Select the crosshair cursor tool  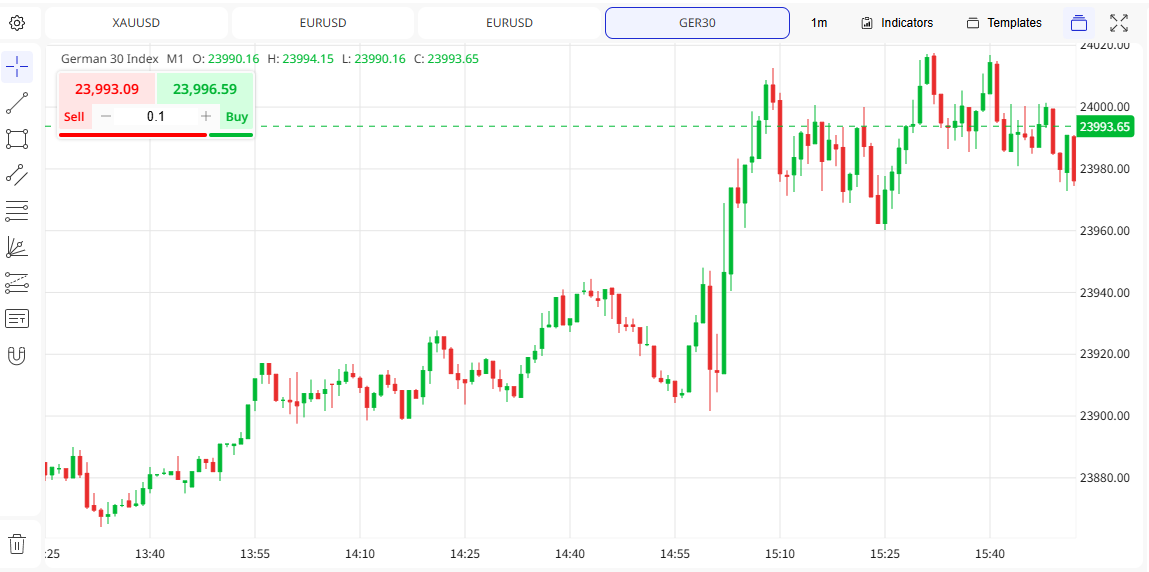tap(17, 67)
